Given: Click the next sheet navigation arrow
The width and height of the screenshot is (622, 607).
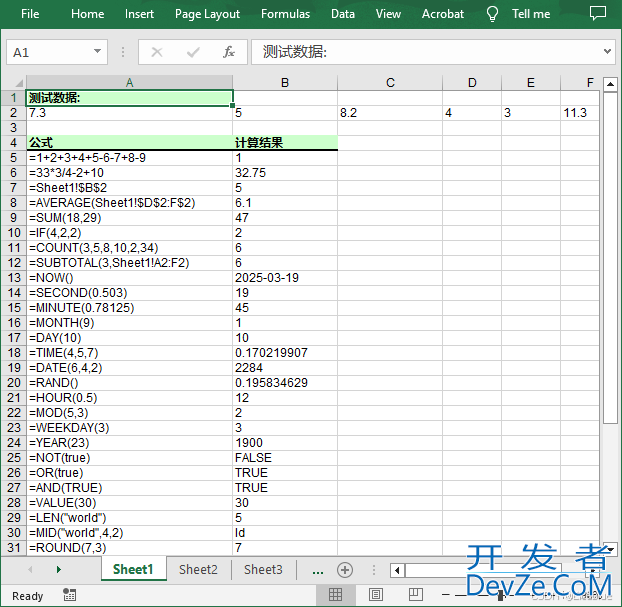Looking at the screenshot, I should pos(59,570).
